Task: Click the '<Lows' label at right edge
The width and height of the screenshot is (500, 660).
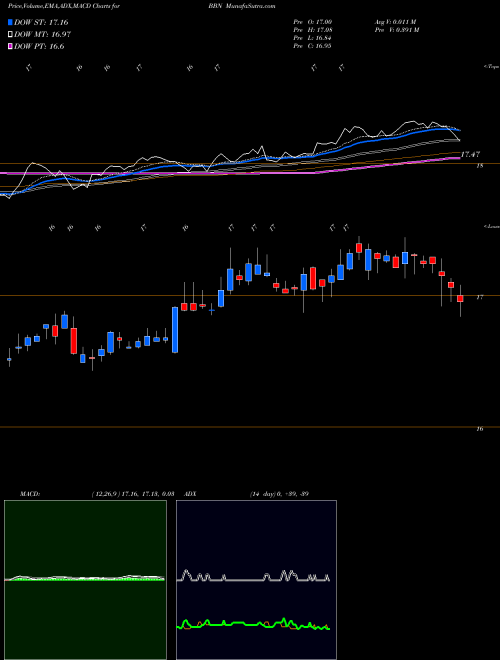Action: (x=491, y=226)
